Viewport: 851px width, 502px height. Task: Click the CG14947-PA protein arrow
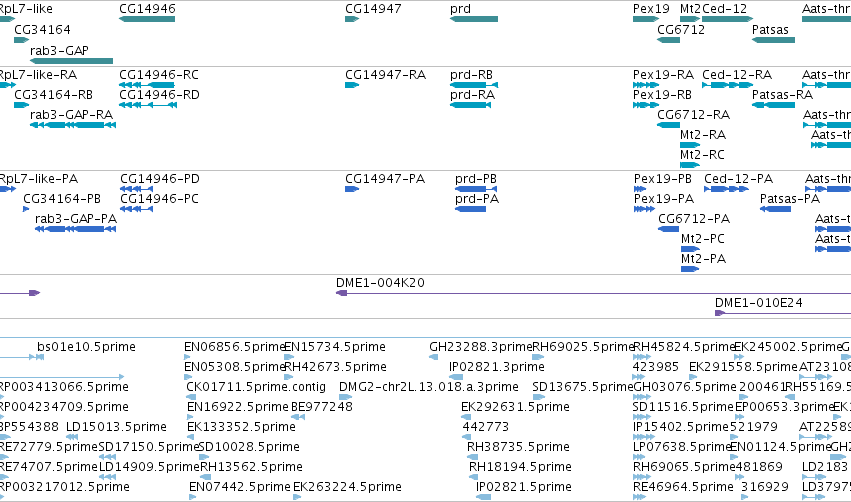tap(352, 189)
